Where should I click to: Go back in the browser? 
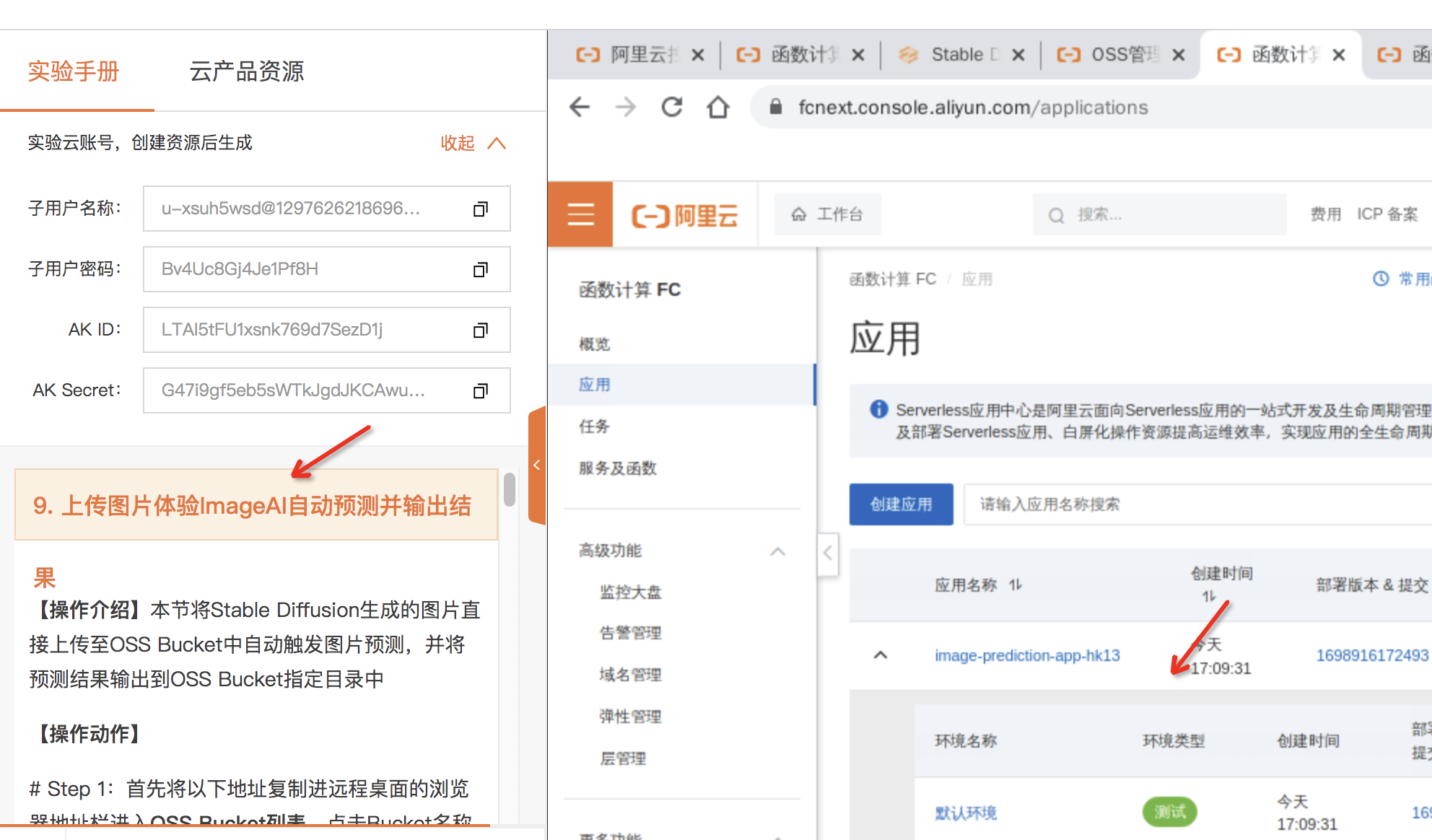pyautogui.click(x=580, y=108)
